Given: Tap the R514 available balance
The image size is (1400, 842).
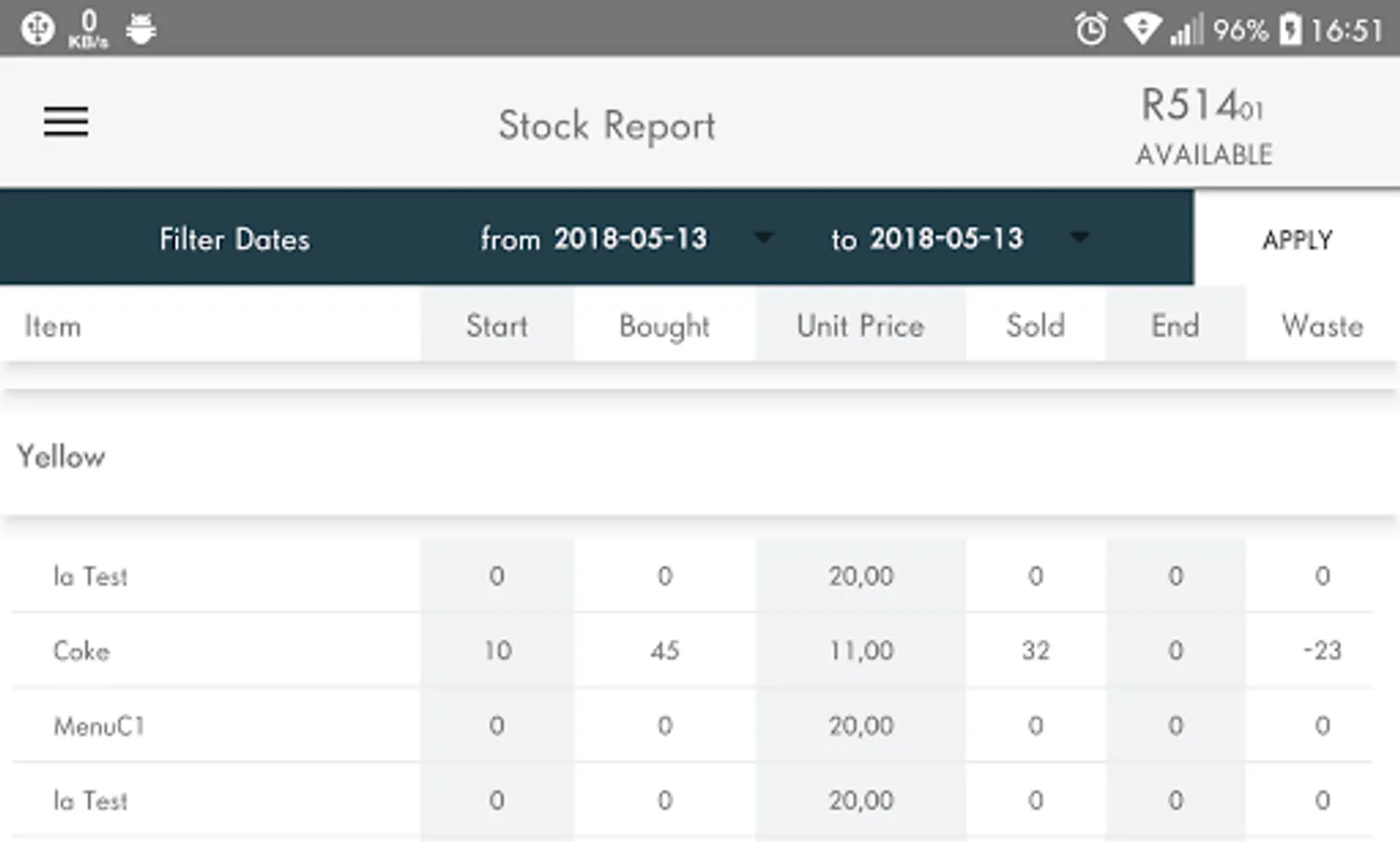Looking at the screenshot, I should pyautogui.click(x=1203, y=125).
